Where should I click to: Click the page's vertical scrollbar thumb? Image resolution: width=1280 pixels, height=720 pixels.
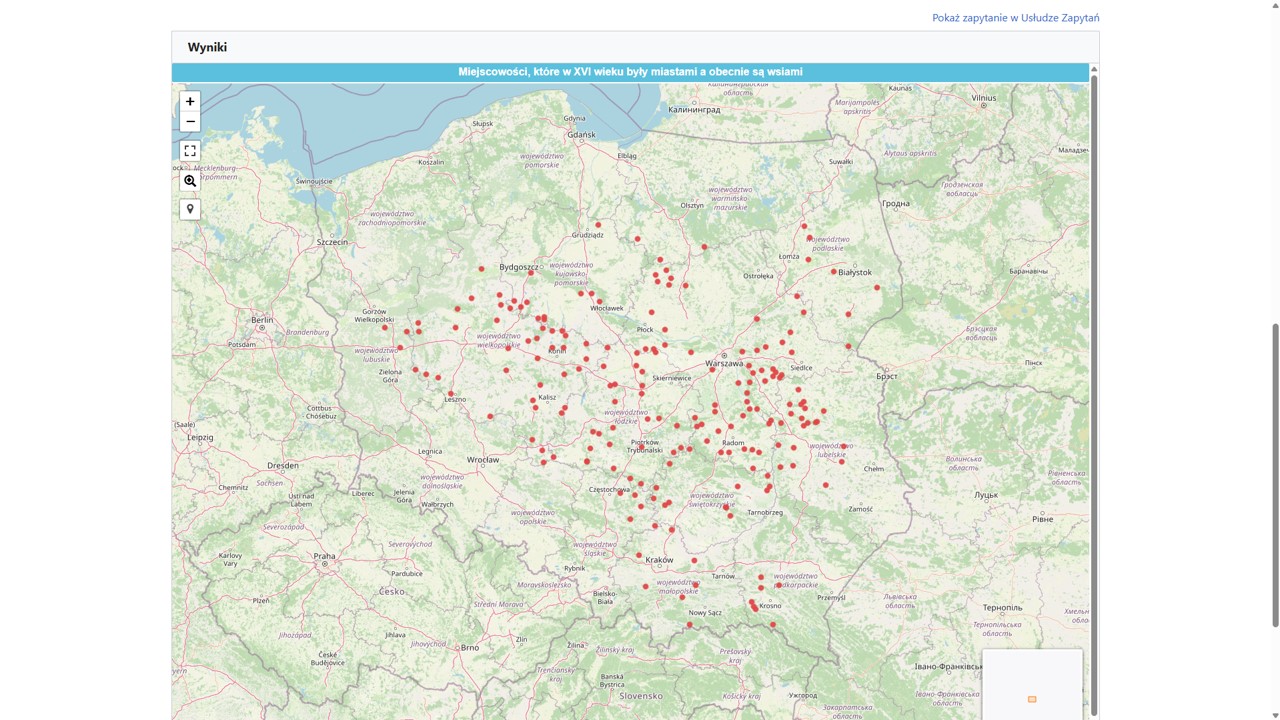[x=1274, y=475]
